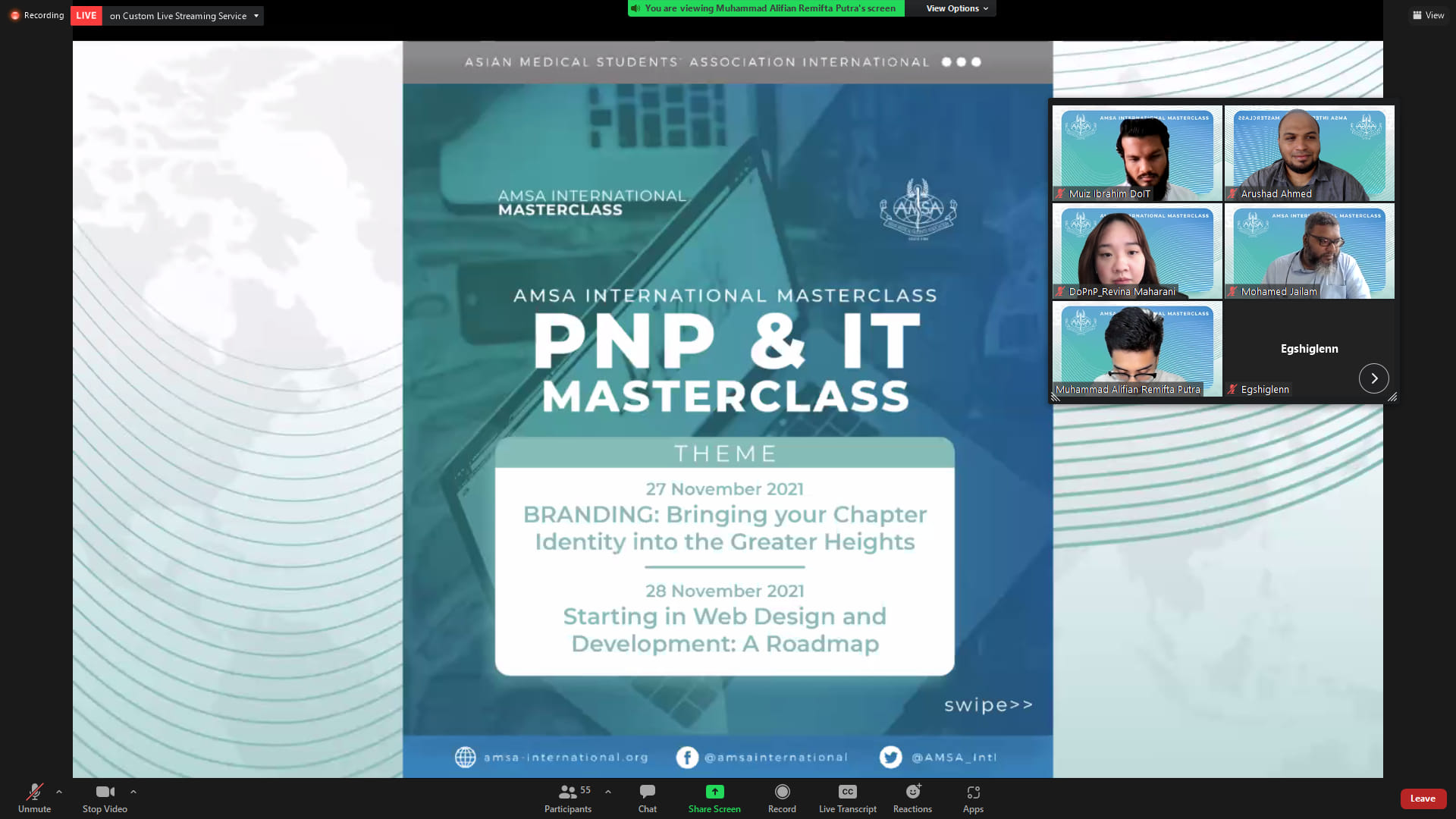Leave the meeting
Screen dimensions: 1456x819
coord(1423,799)
